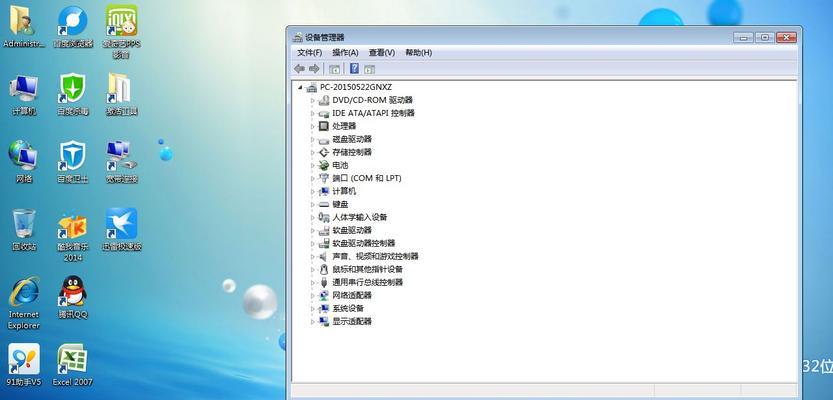
Task: Click the 设备管理器 title bar icon
Action: coord(298,38)
